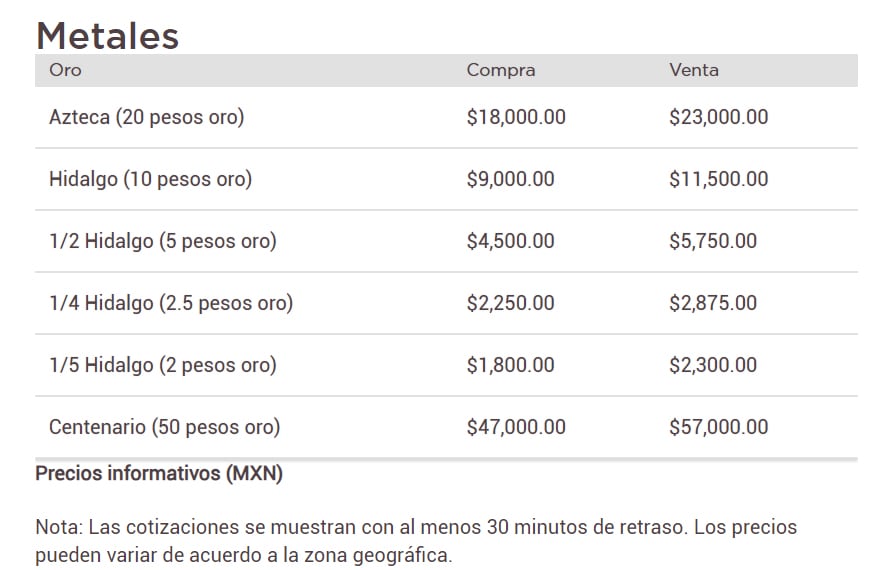
Task: Click the Azteca purchase price $18,000.00
Action: point(516,117)
